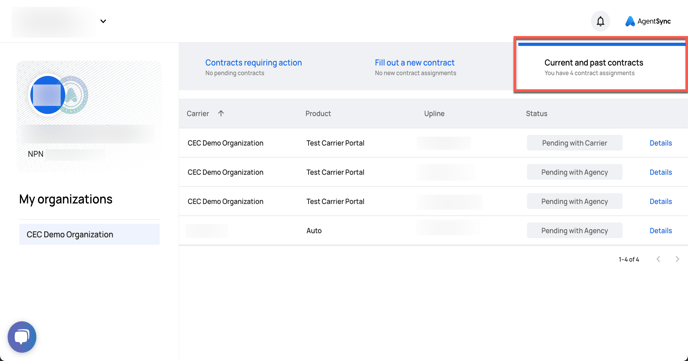Open Details for Pending with Carrier contract
This screenshot has height=361, width=688.
[660, 143]
